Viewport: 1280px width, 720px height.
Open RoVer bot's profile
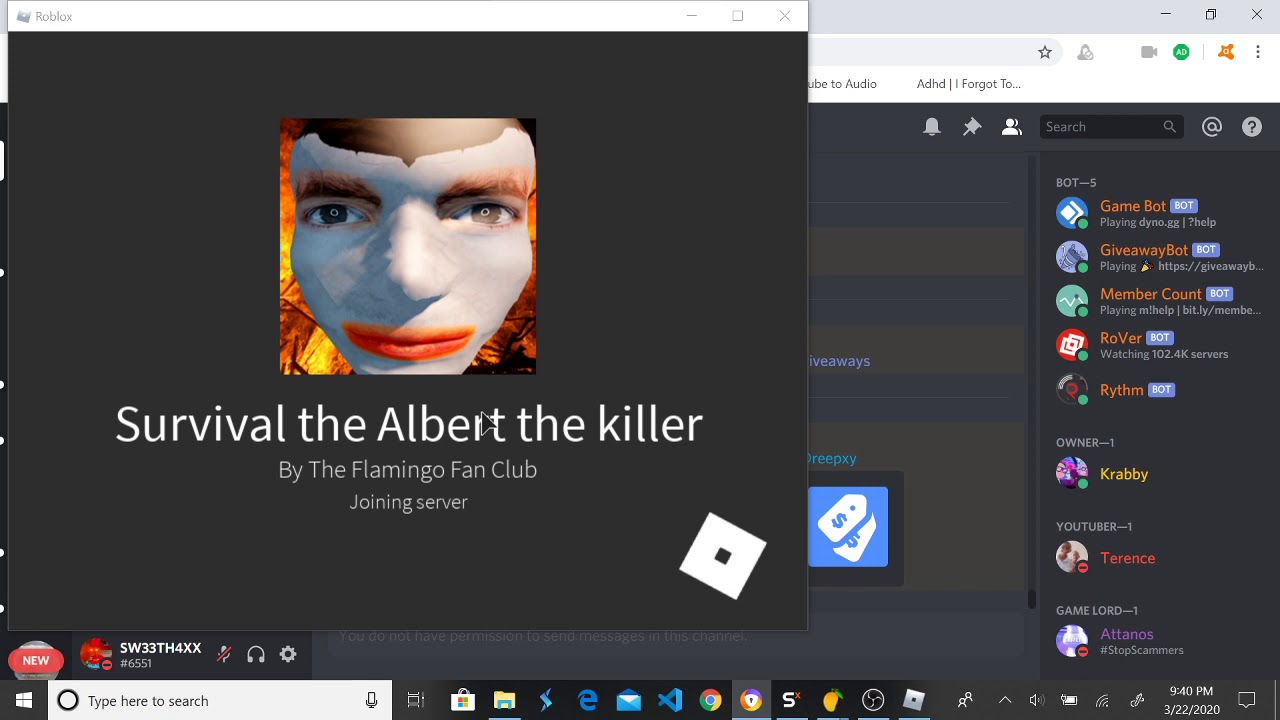(x=1160, y=345)
